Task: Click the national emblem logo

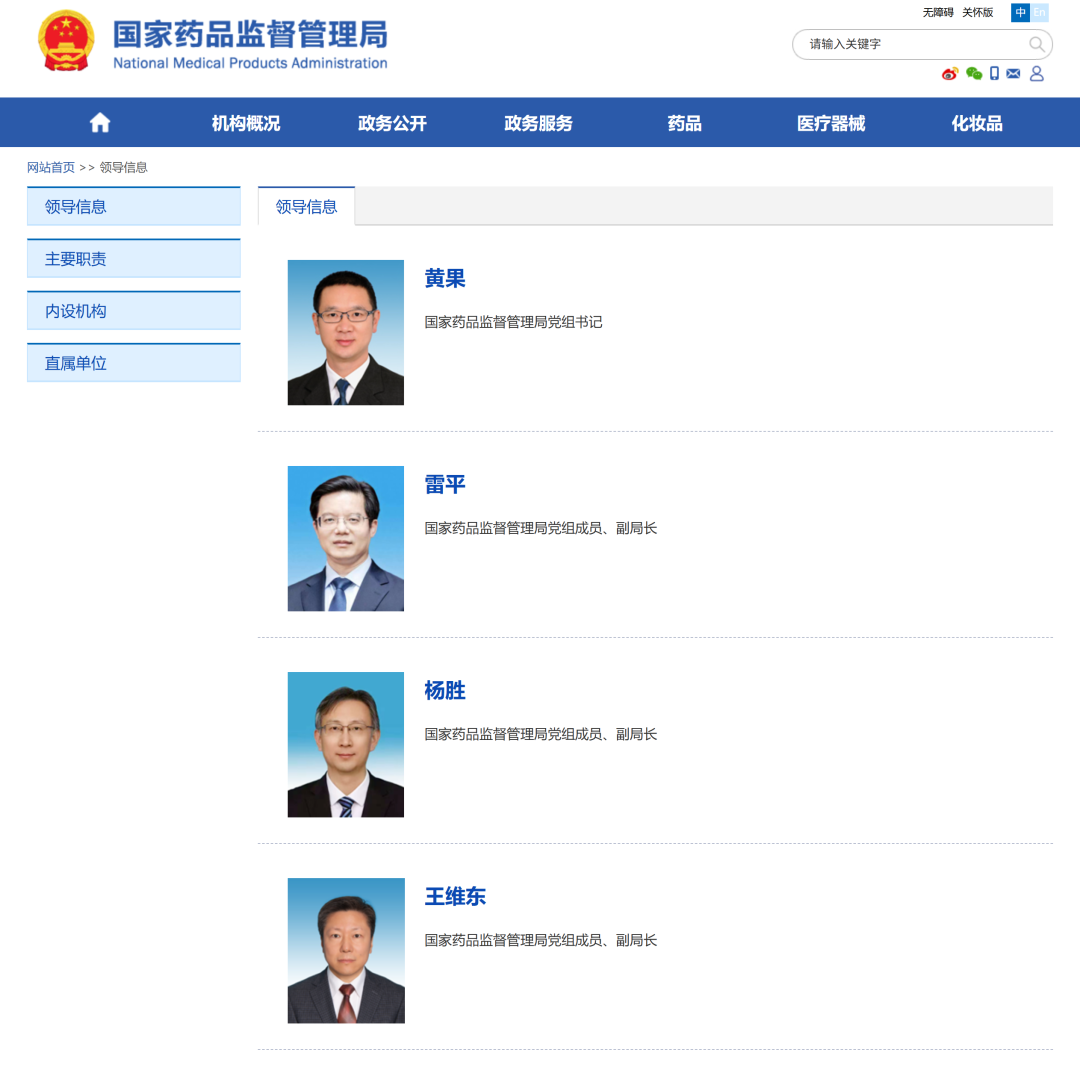Action: (66, 41)
